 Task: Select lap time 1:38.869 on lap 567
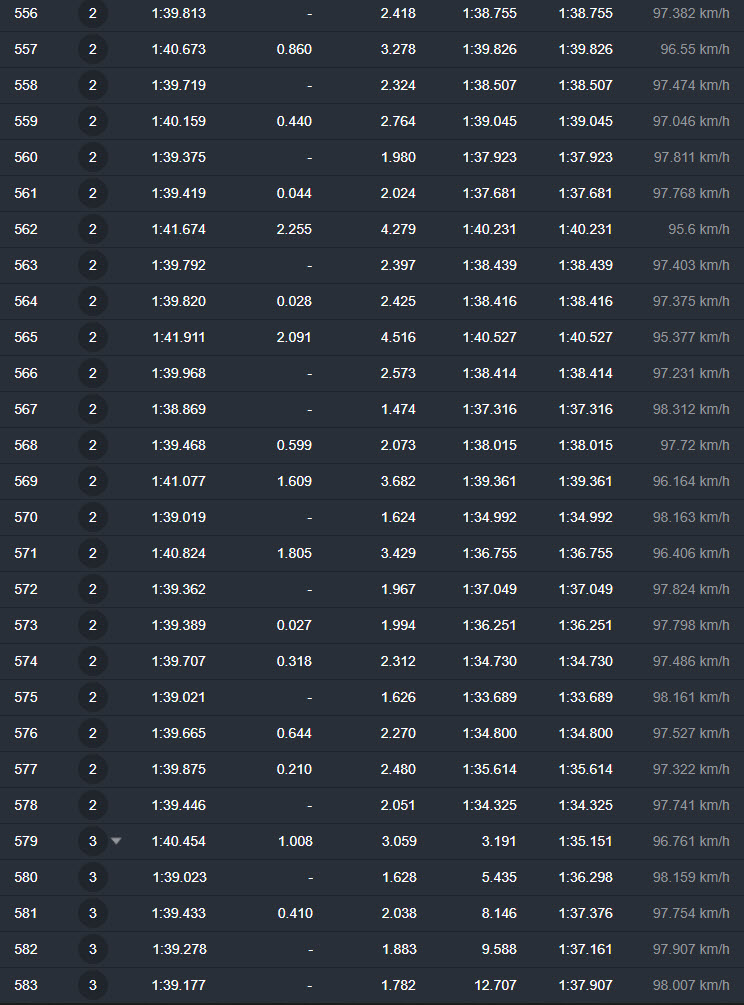tap(179, 409)
